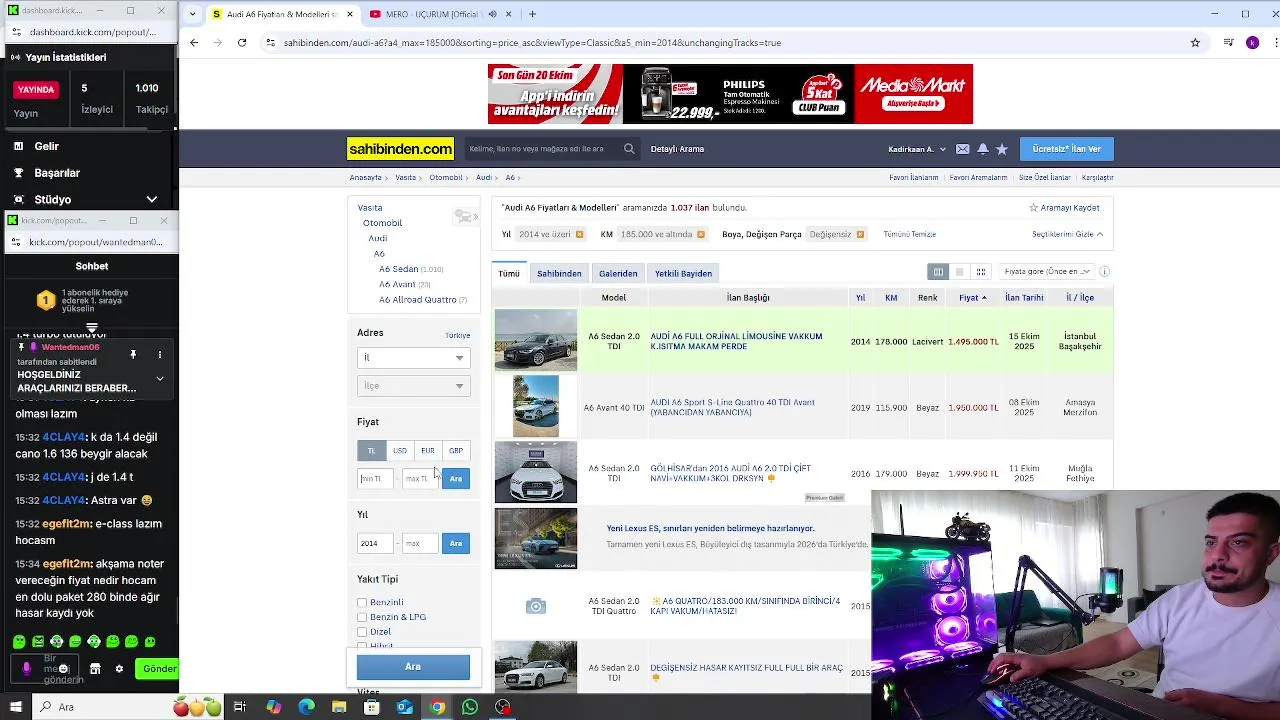Open WhatsApp from the taskbar
This screenshot has width=1280, height=720.
click(470, 707)
